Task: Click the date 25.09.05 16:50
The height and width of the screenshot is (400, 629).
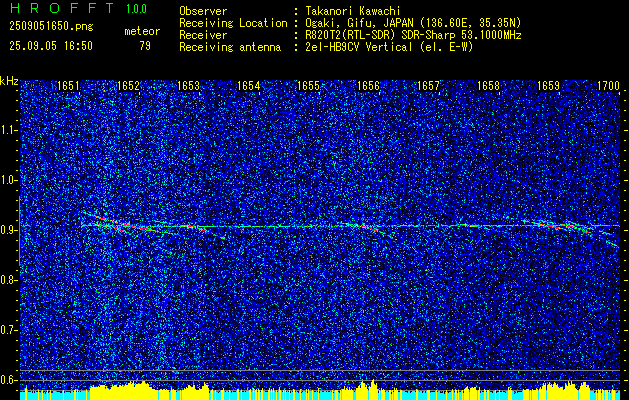Action: click(51, 46)
